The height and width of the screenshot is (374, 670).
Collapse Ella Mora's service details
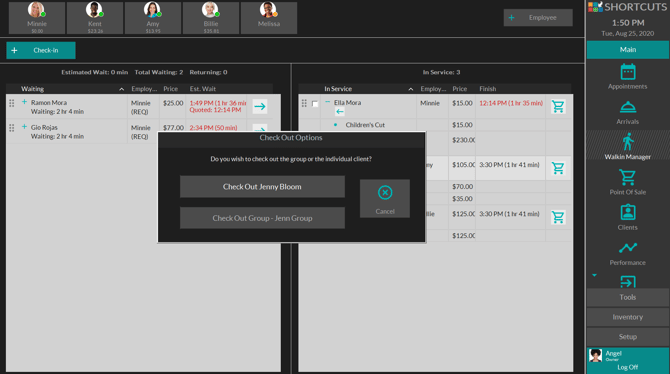(x=327, y=102)
